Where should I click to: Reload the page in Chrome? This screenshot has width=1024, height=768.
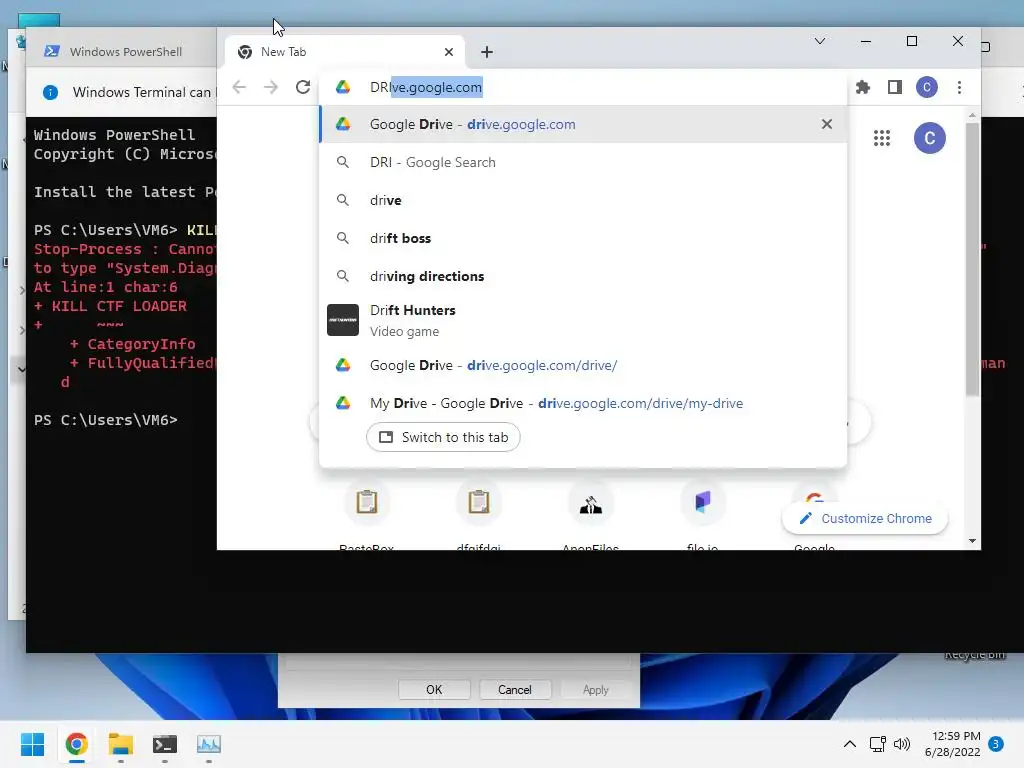click(302, 87)
